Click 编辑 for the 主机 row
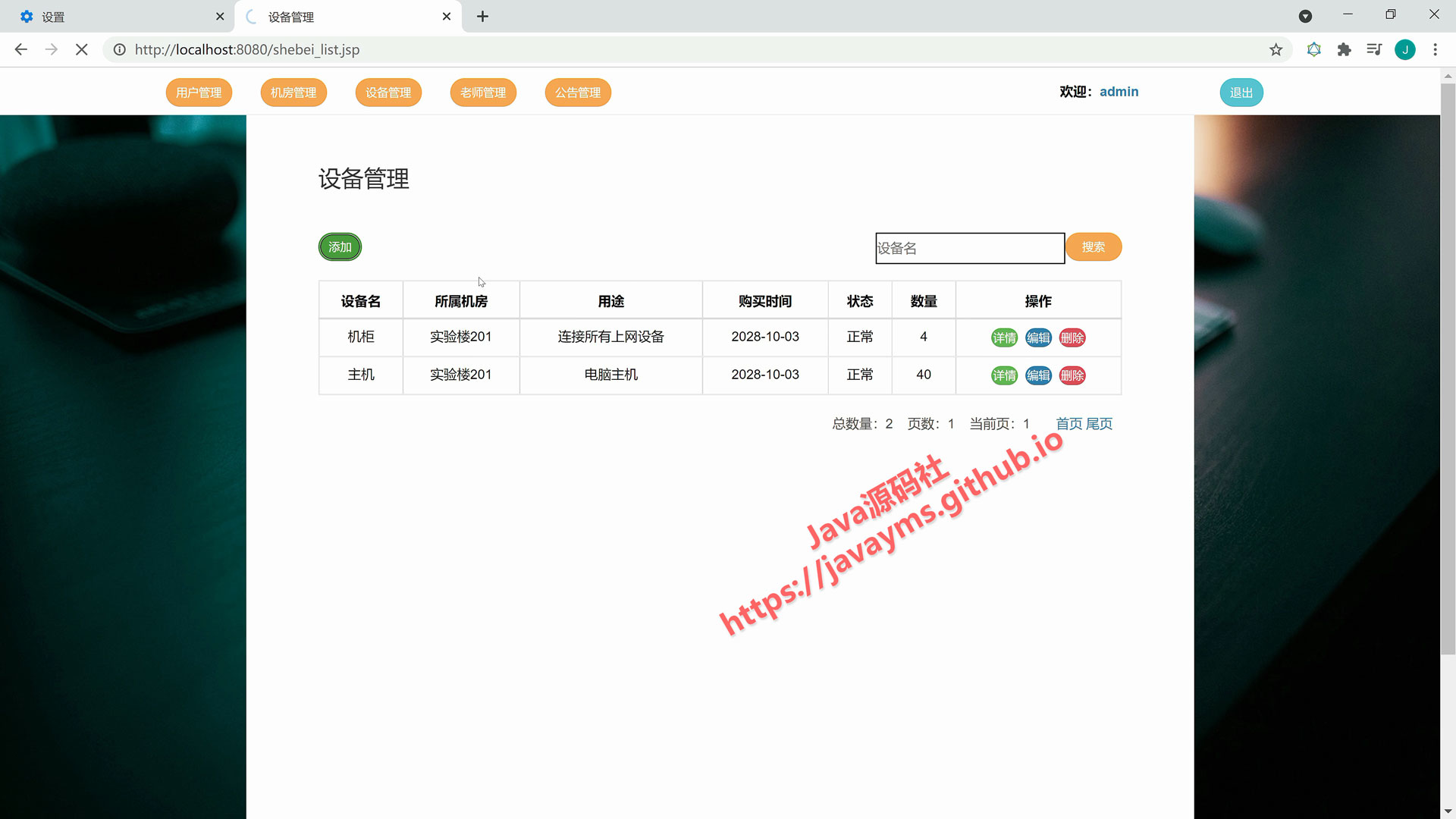Image resolution: width=1456 pixels, height=819 pixels. 1038,376
